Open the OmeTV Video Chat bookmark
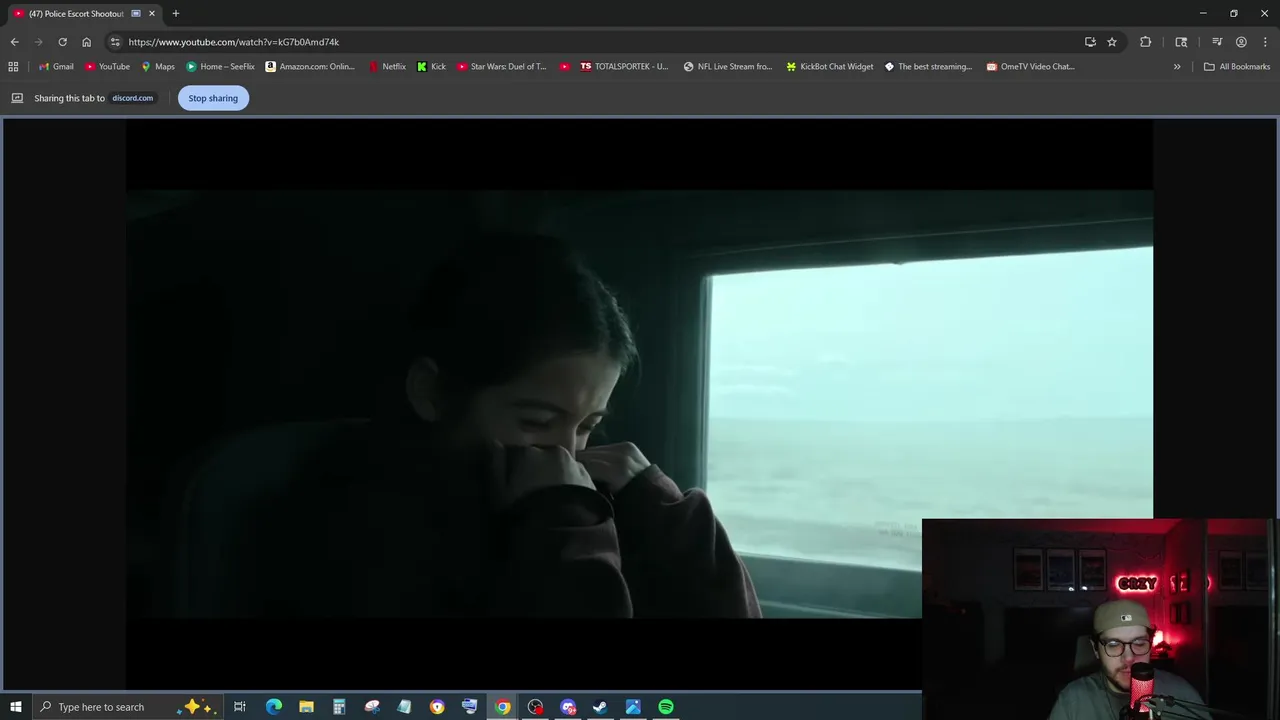Screen dimensions: 1280x720 1031,67
